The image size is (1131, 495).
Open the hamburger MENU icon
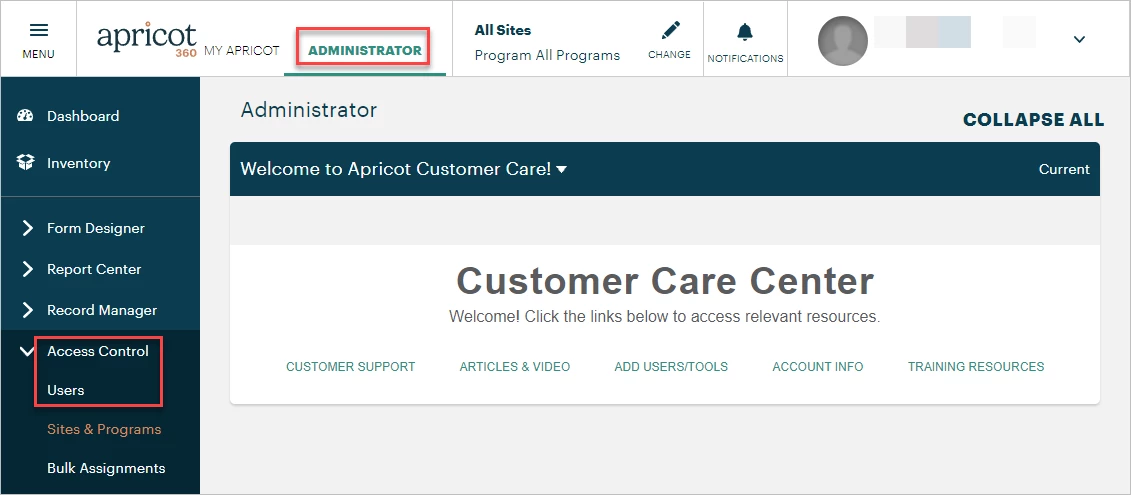click(38, 30)
